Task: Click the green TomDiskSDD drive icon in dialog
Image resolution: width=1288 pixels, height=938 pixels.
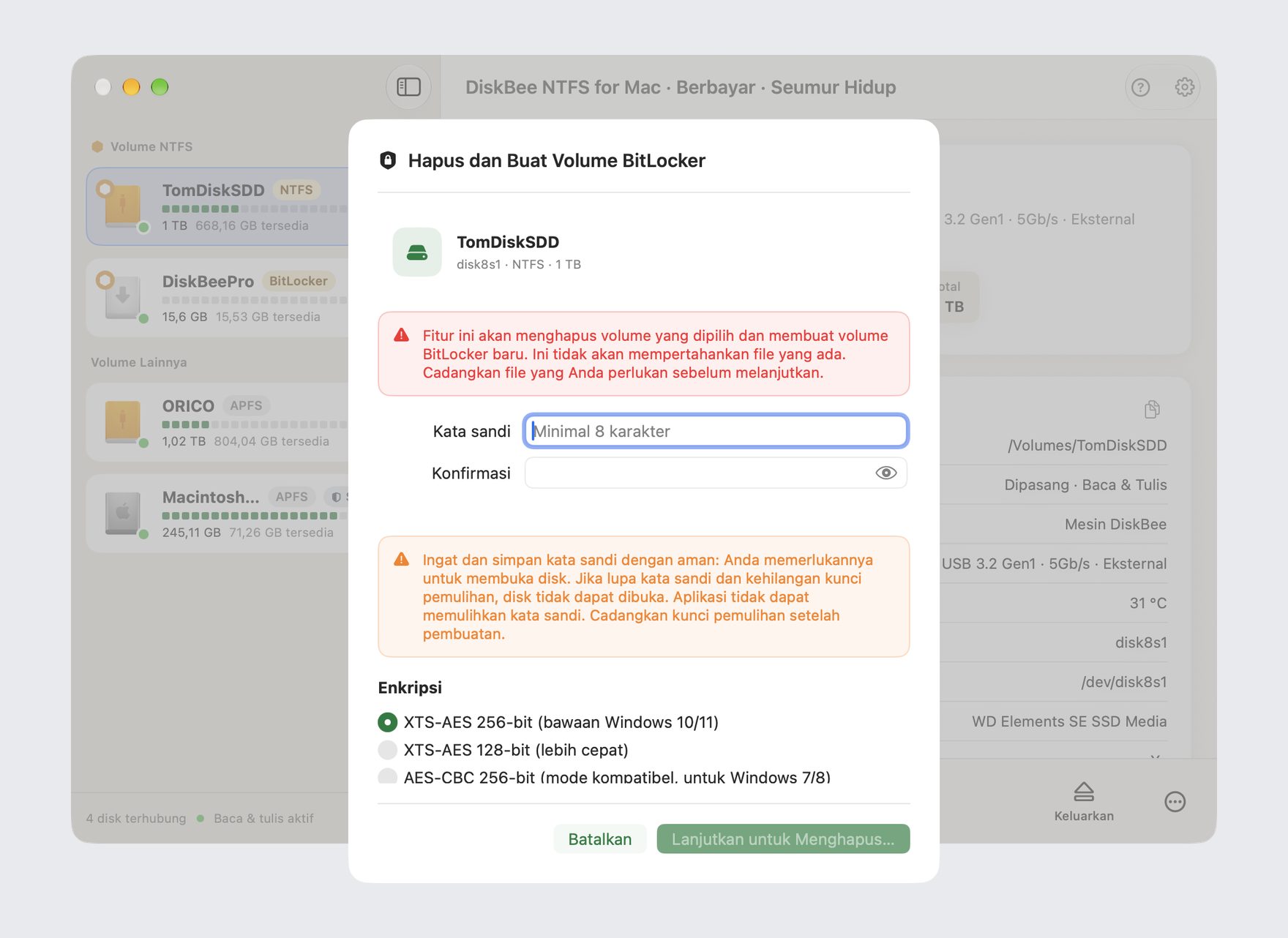Action: [417, 252]
